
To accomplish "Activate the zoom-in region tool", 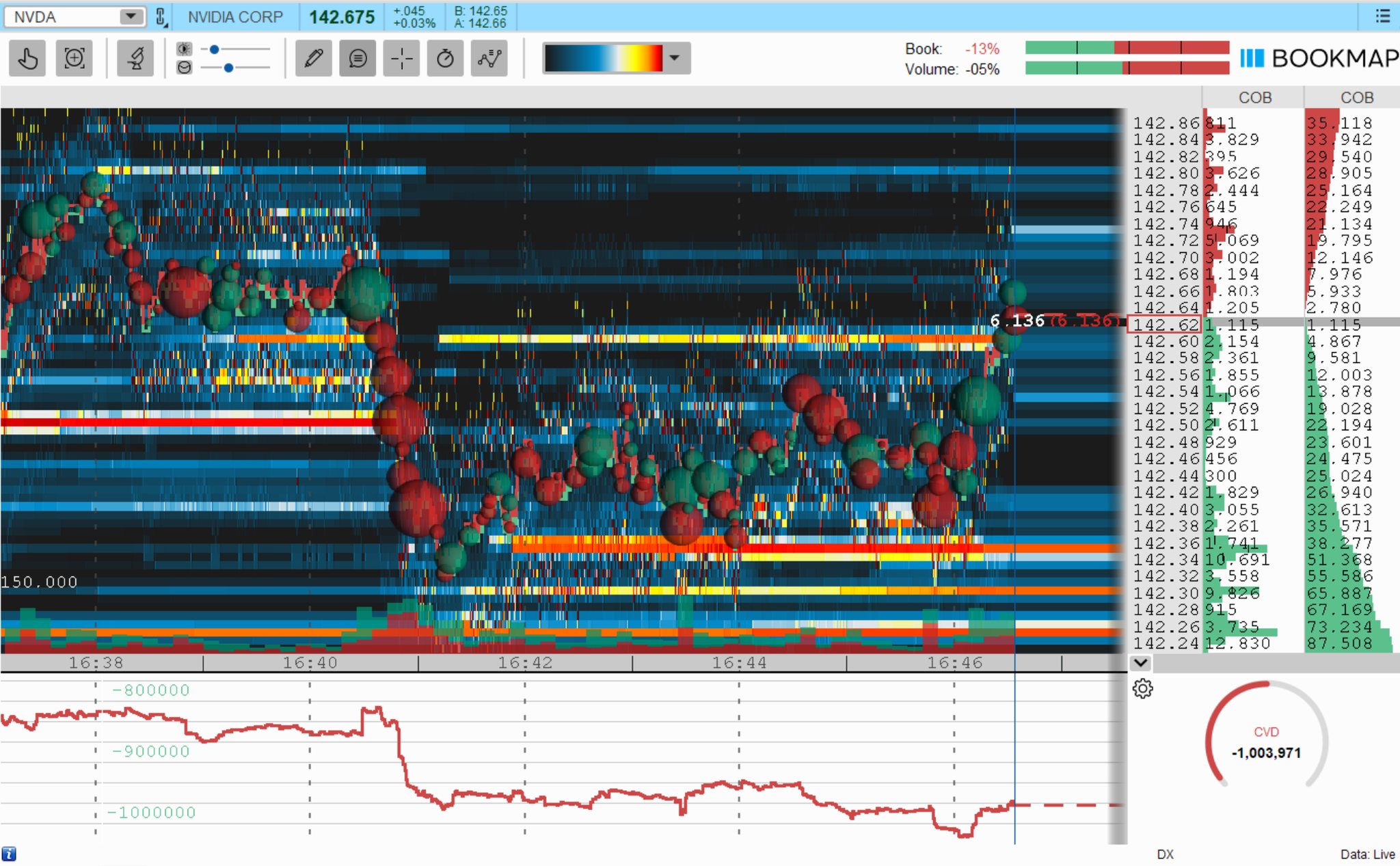I will pyautogui.click(x=74, y=59).
